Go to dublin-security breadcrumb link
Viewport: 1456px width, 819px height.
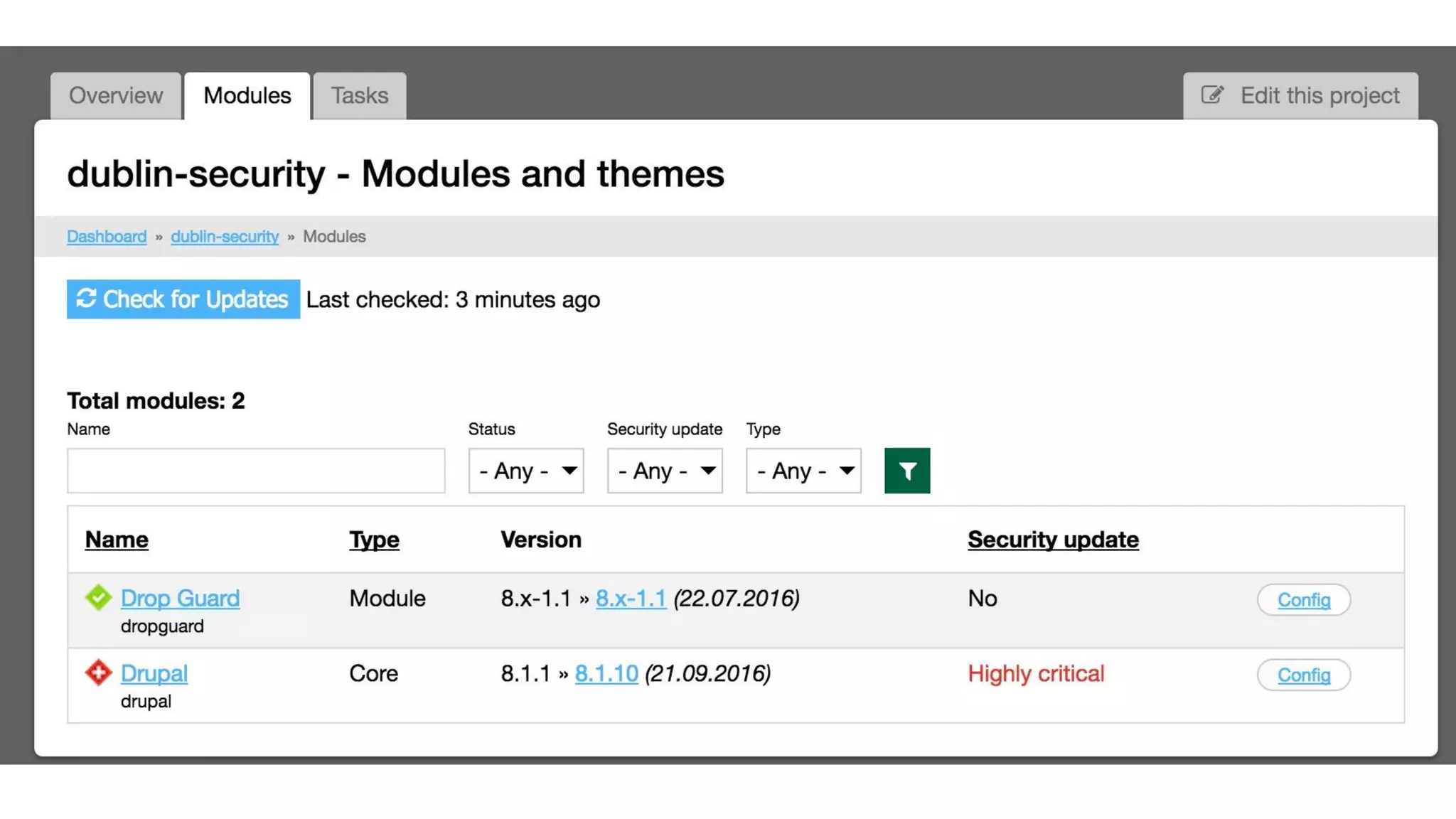[224, 236]
